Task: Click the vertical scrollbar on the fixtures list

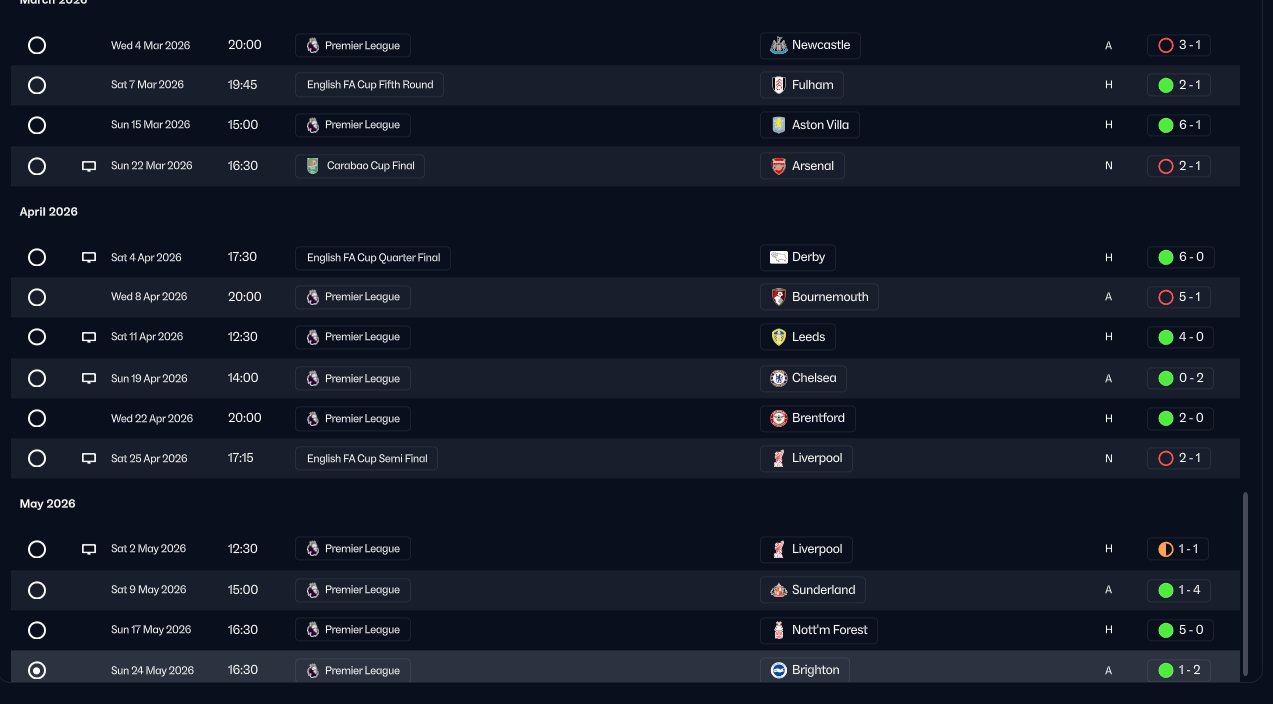Action: (x=1245, y=584)
